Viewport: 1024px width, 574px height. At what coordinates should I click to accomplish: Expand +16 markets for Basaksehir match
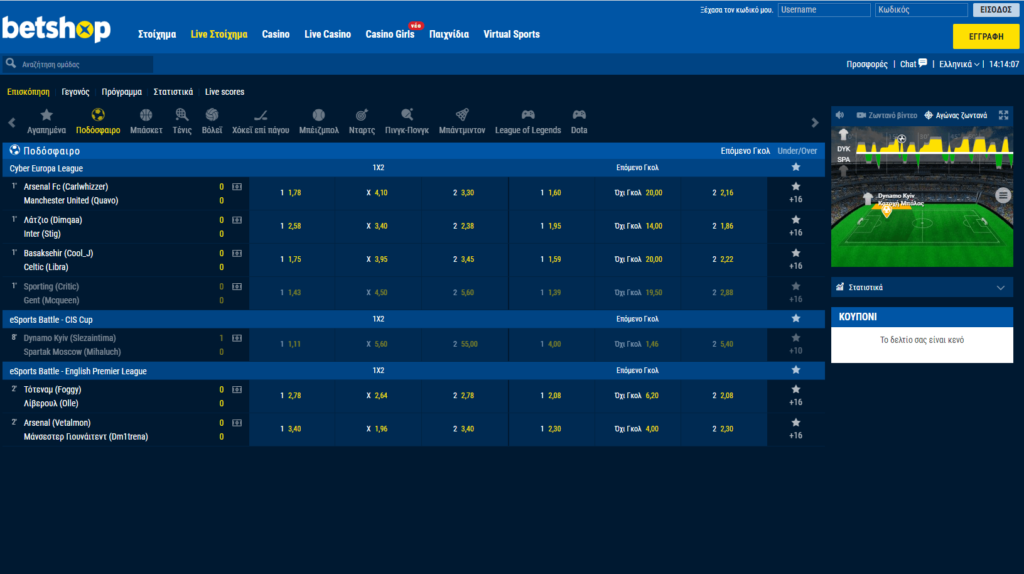pyautogui.click(x=795, y=266)
